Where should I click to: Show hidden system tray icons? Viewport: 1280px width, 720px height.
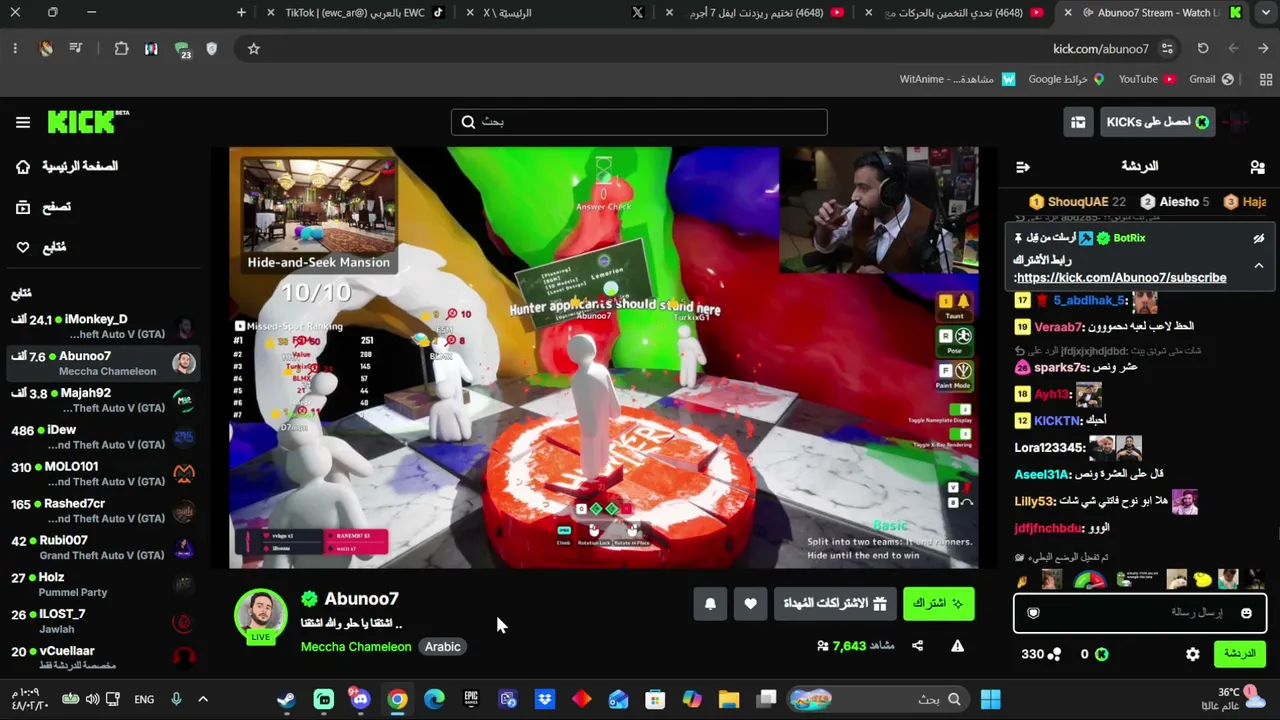tap(203, 700)
